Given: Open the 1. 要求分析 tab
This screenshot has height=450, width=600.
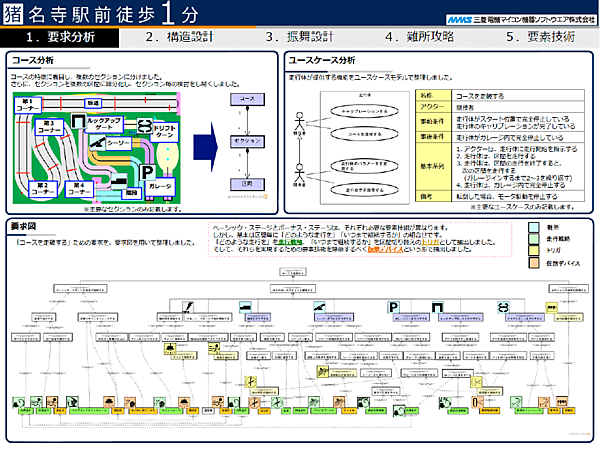Looking at the screenshot, I should click(60, 37).
